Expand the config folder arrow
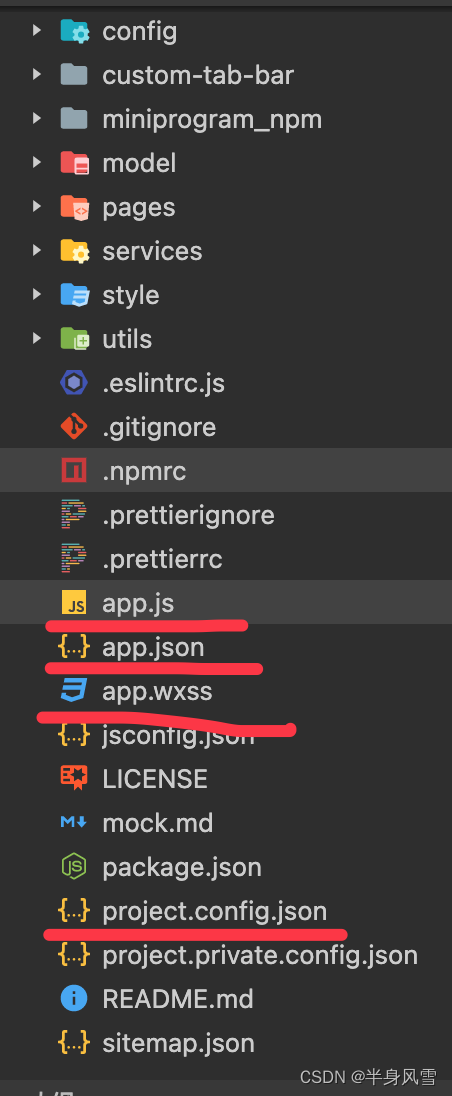452x1096 pixels. click(36, 31)
